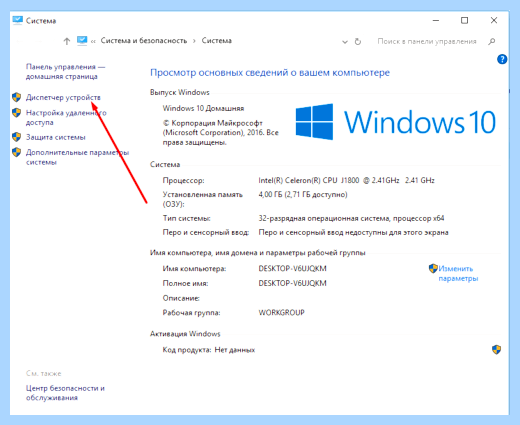Click Система breadcrumb item
Viewport: 520px width, 425px height.
217,41
